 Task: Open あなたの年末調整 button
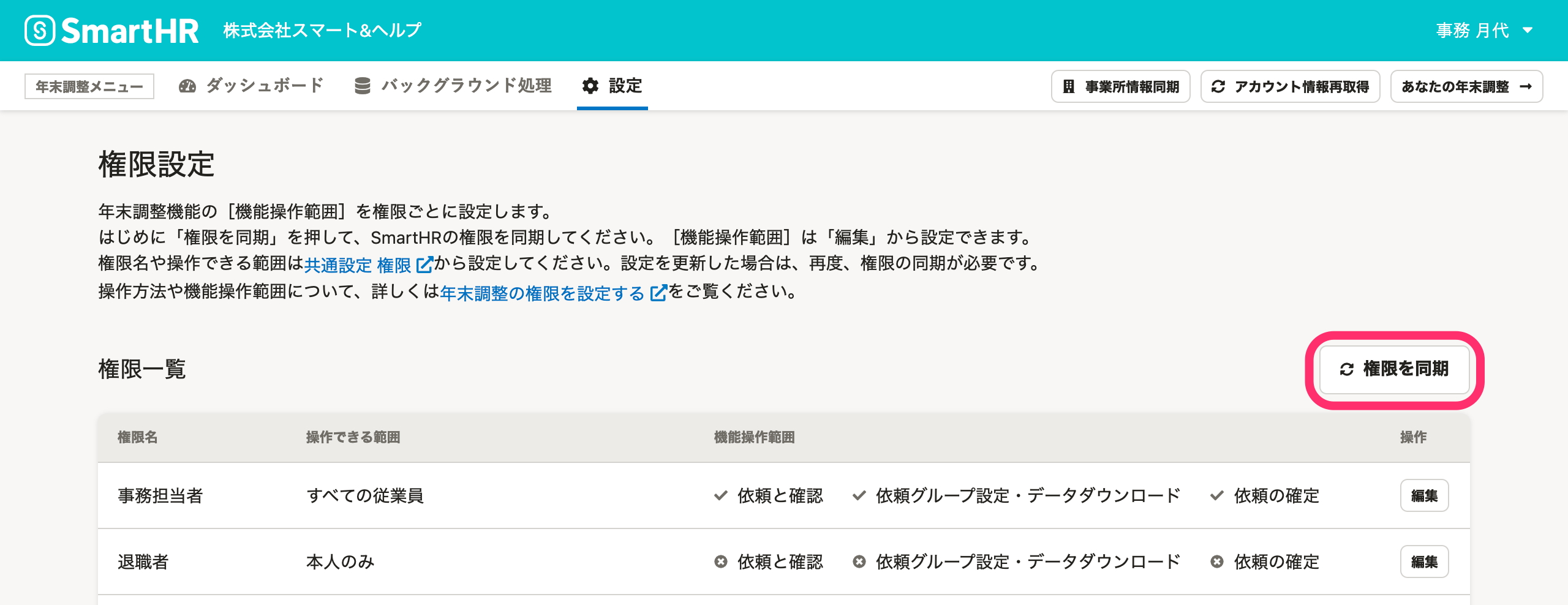pyautogui.click(x=1467, y=86)
